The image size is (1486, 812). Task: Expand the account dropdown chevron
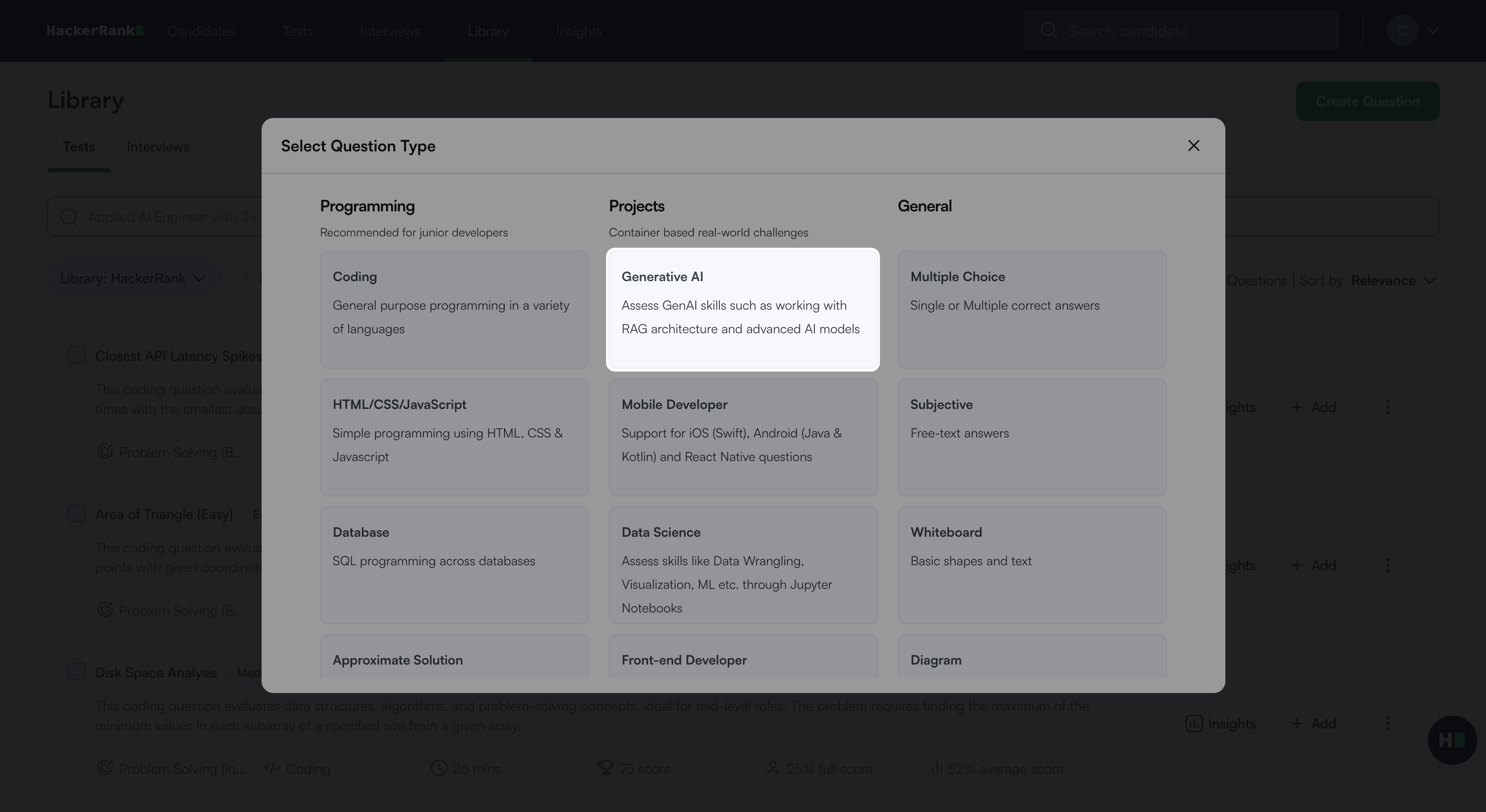point(1432,30)
